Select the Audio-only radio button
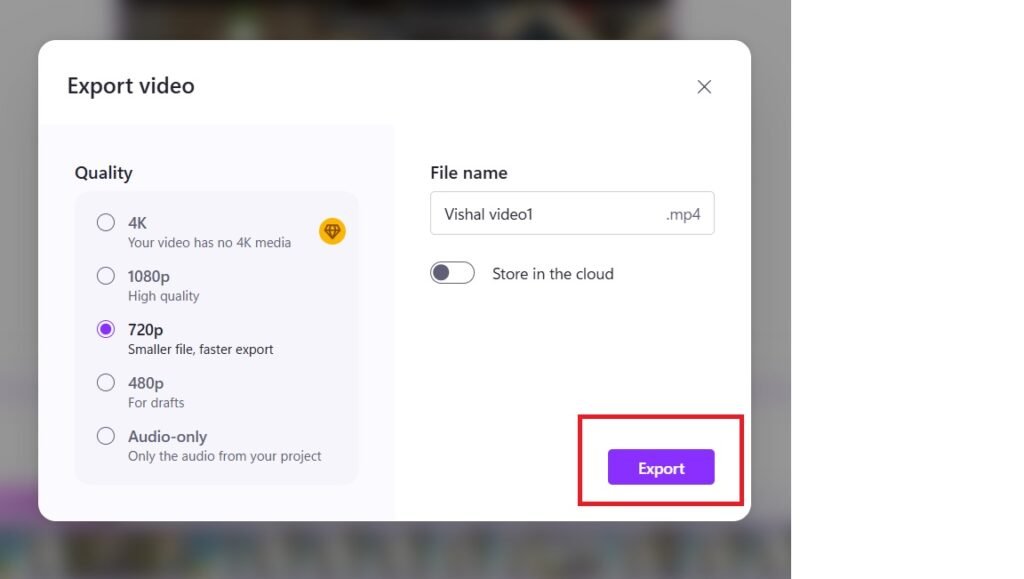This screenshot has height=579, width=1024. (x=106, y=436)
